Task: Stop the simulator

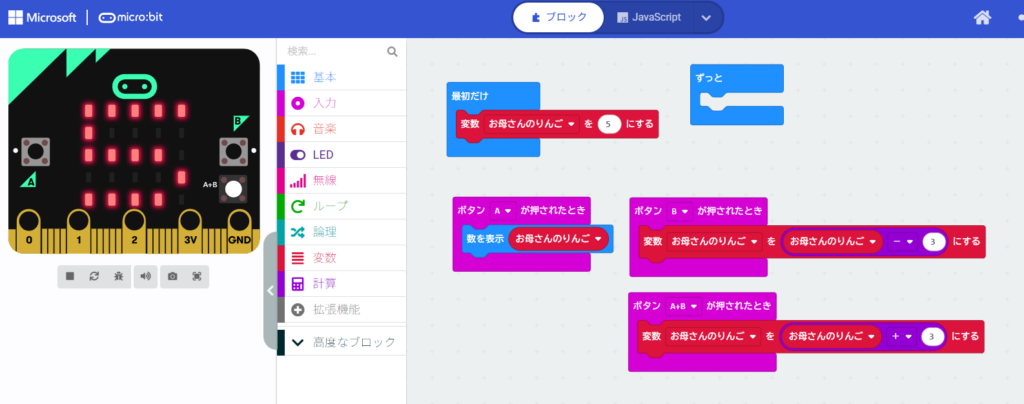Action: [70, 276]
